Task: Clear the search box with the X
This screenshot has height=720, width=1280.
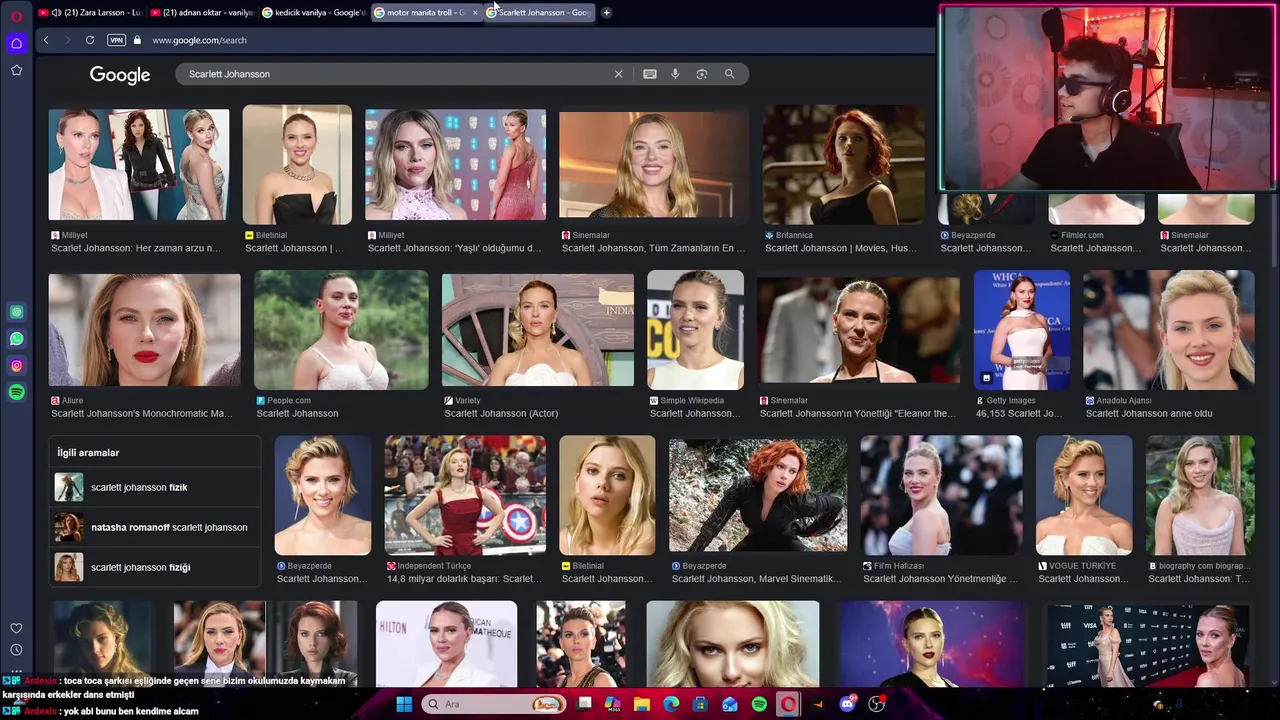Action: (x=618, y=74)
